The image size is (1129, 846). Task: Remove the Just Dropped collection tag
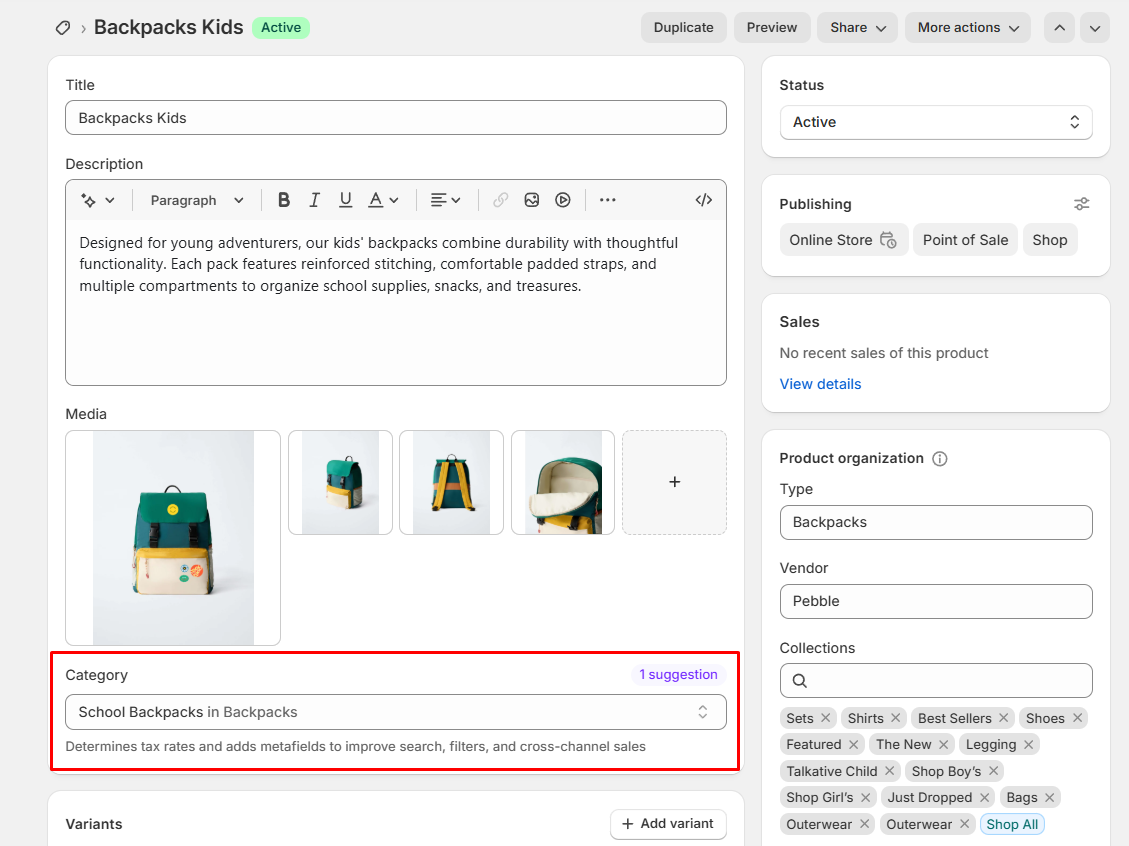984,797
